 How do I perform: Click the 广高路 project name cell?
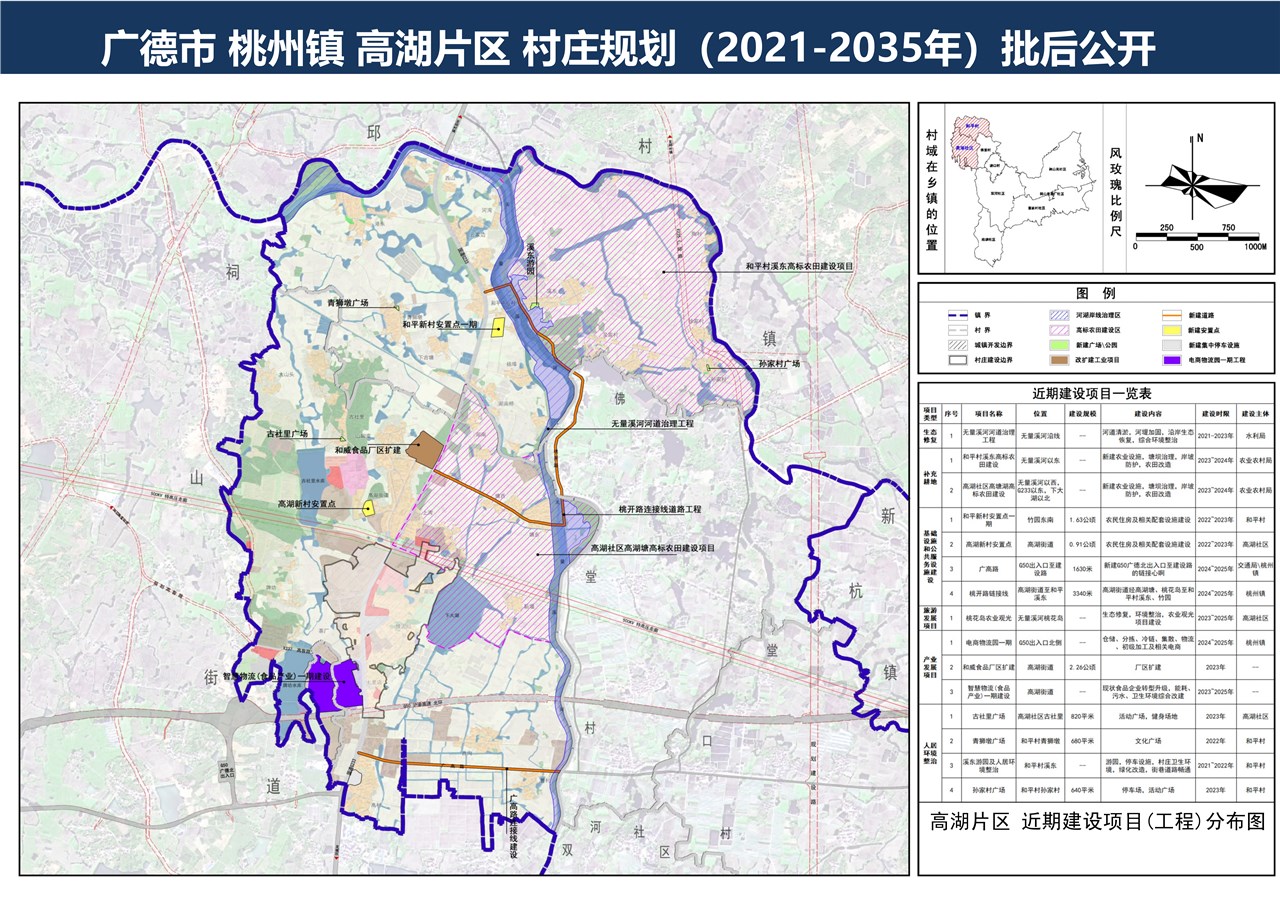point(989,568)
